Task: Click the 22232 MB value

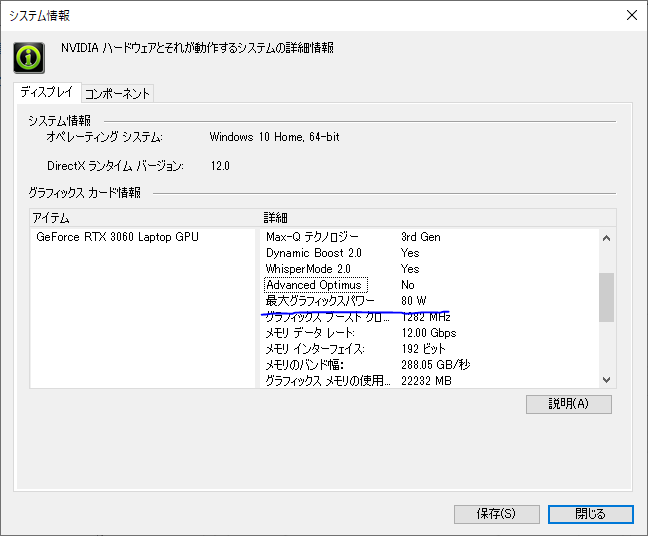Action: click(x=426, y=381)
